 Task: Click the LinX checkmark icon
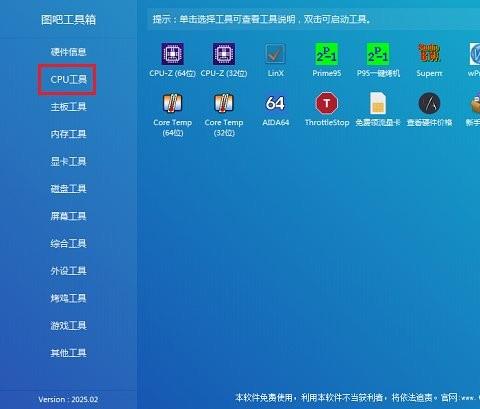(275, 54)
